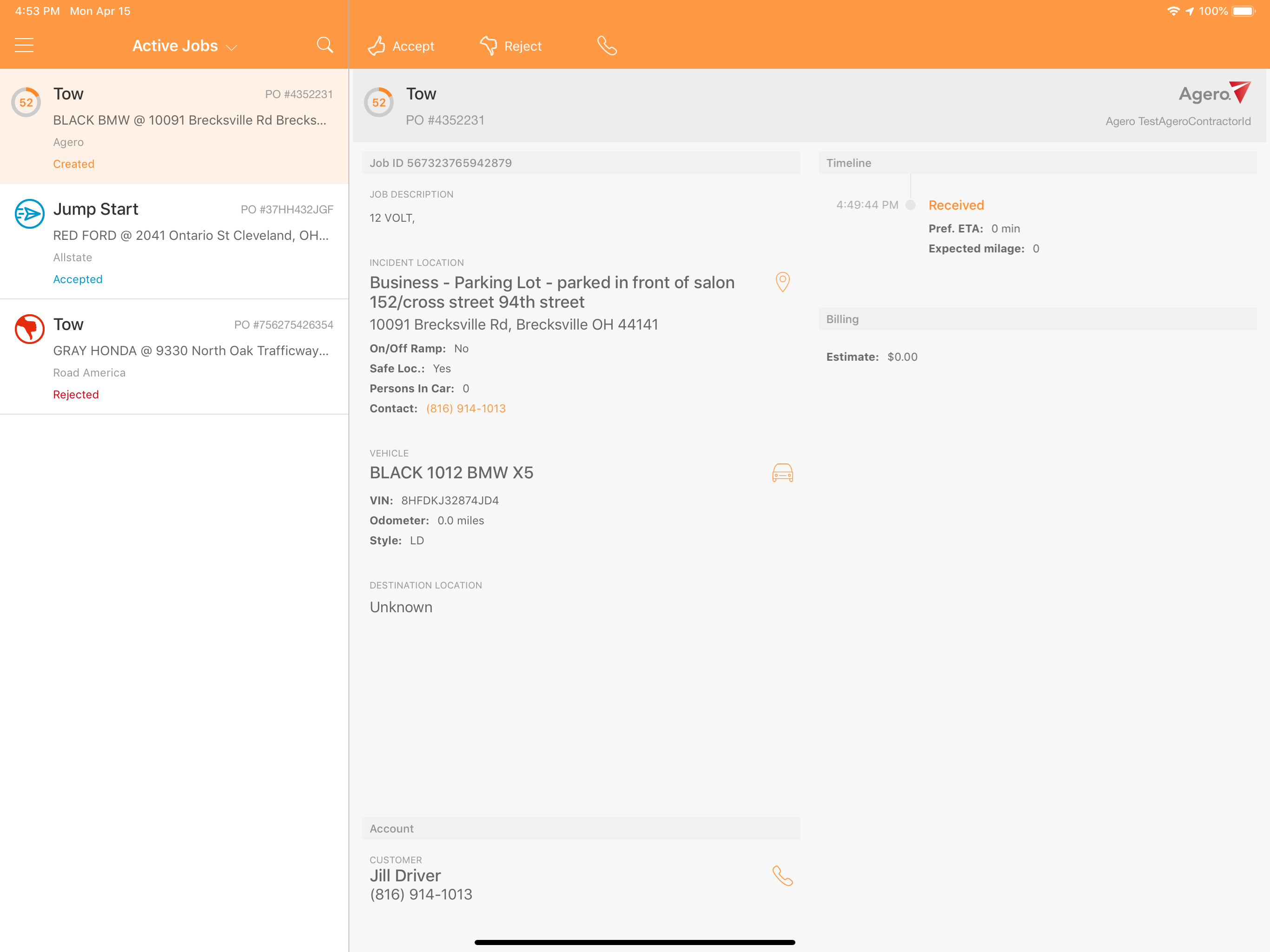Click the Unknown destination location

[401, 607]
